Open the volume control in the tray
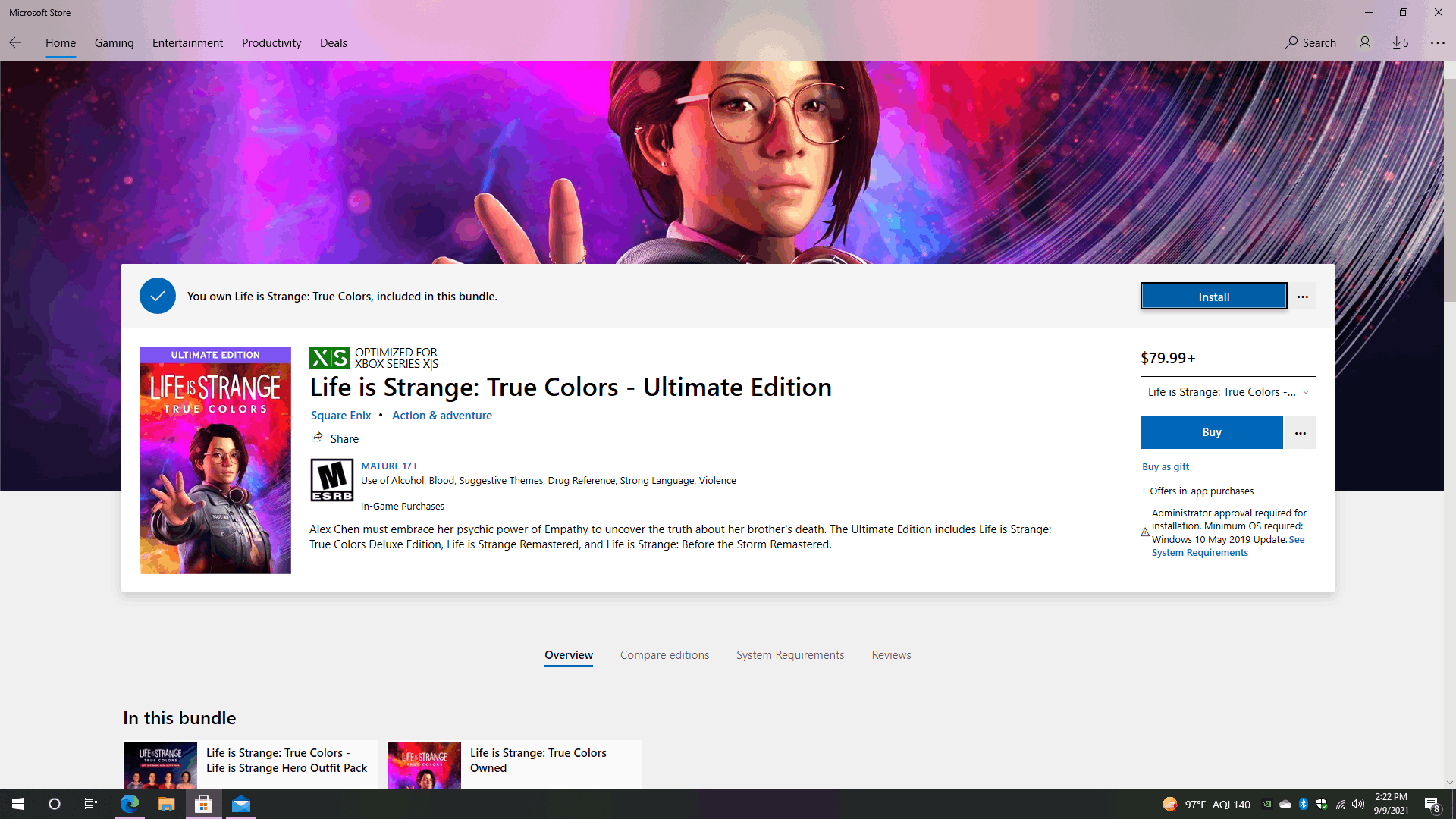Image resolution: width=1456 pixels, height=819 pixels. point(1358,804)
